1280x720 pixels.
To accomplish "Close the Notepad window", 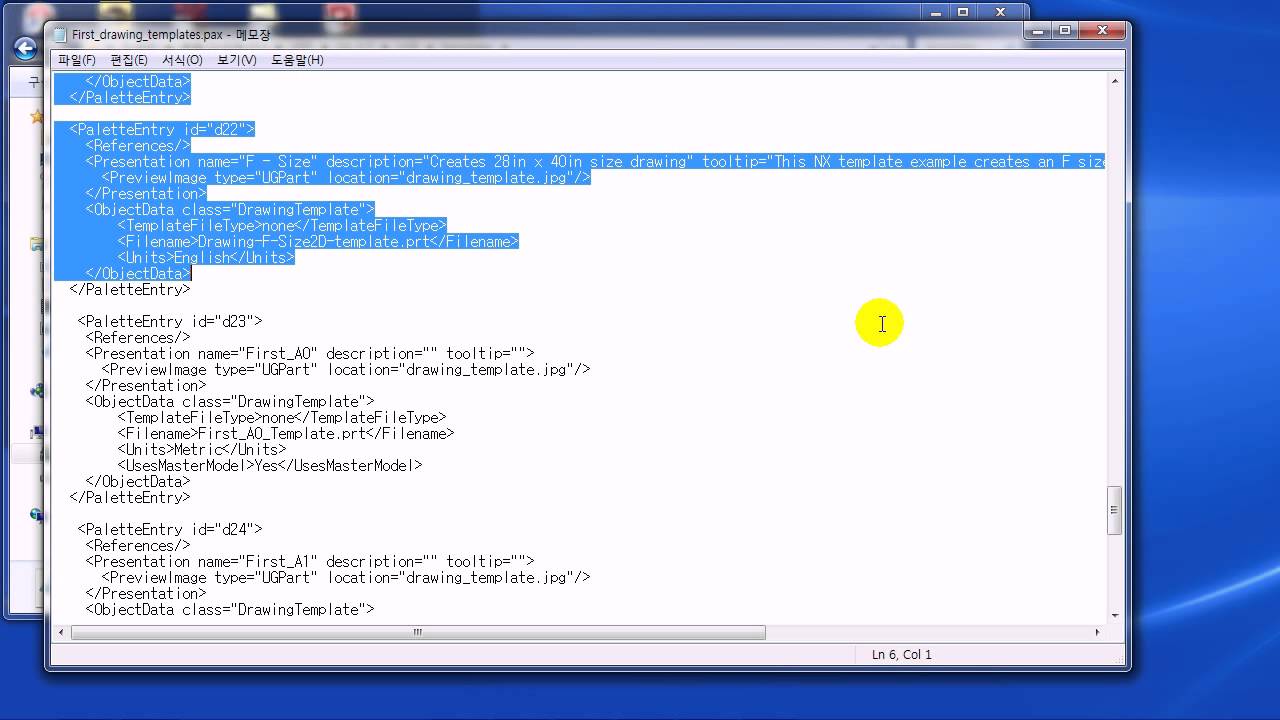I will (x=1101, y=31).
